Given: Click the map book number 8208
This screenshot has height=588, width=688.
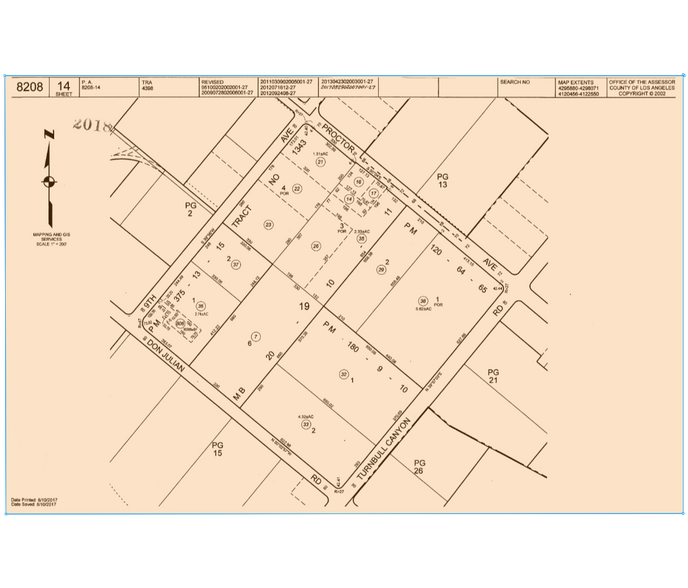Looking at the screenshot, I should [x=29, y=88].
